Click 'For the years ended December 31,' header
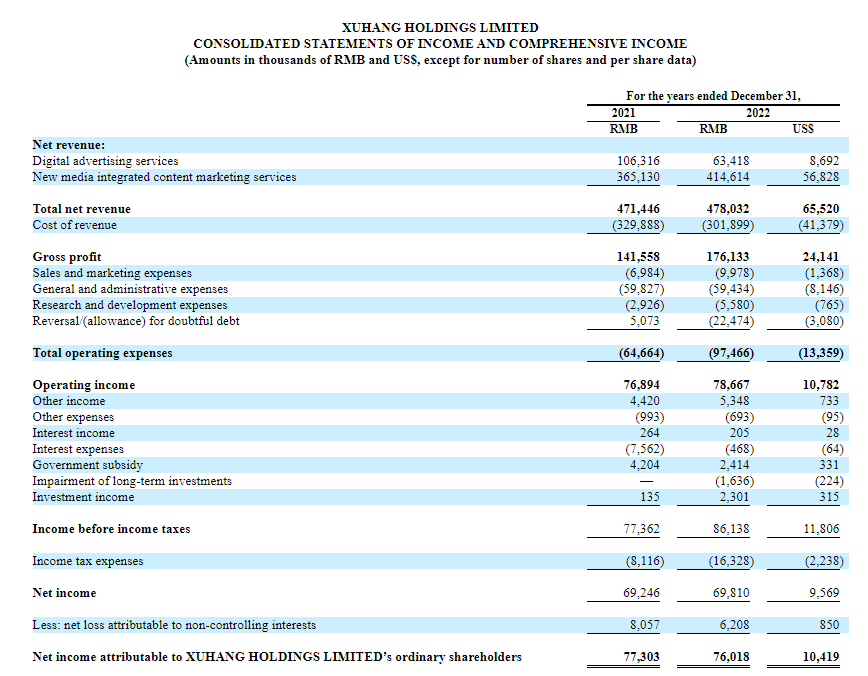Screen dimensions: 868x676 (713, 96)
